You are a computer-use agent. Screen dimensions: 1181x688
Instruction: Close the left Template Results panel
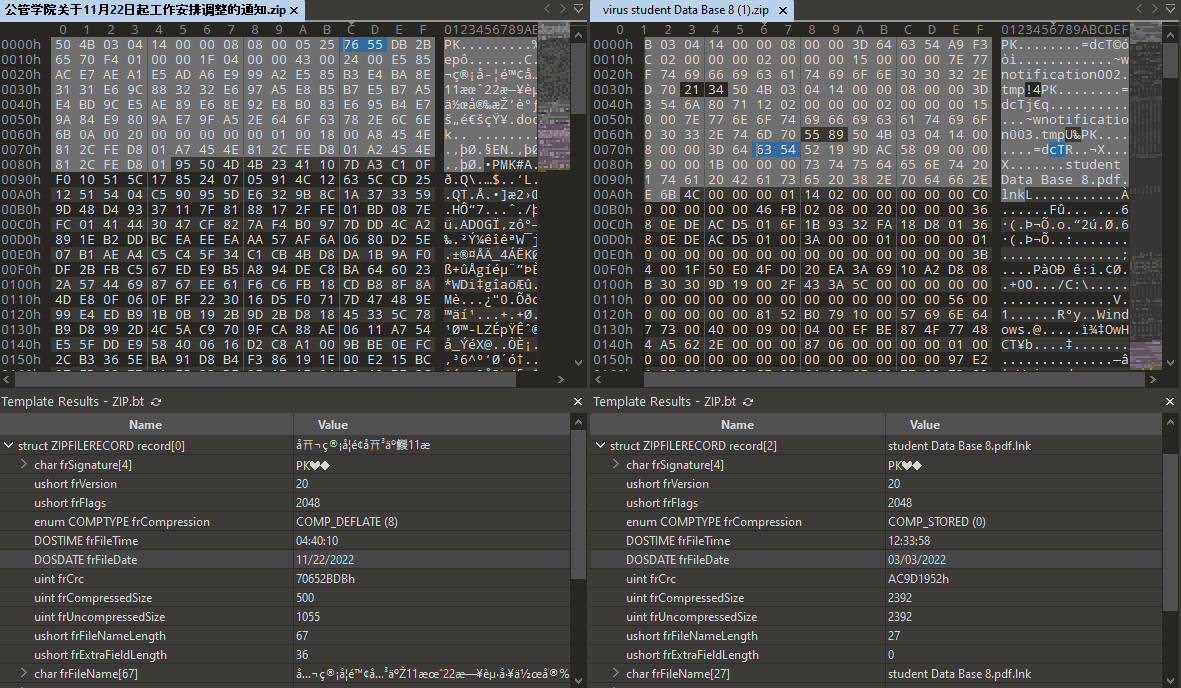[578, 402]
